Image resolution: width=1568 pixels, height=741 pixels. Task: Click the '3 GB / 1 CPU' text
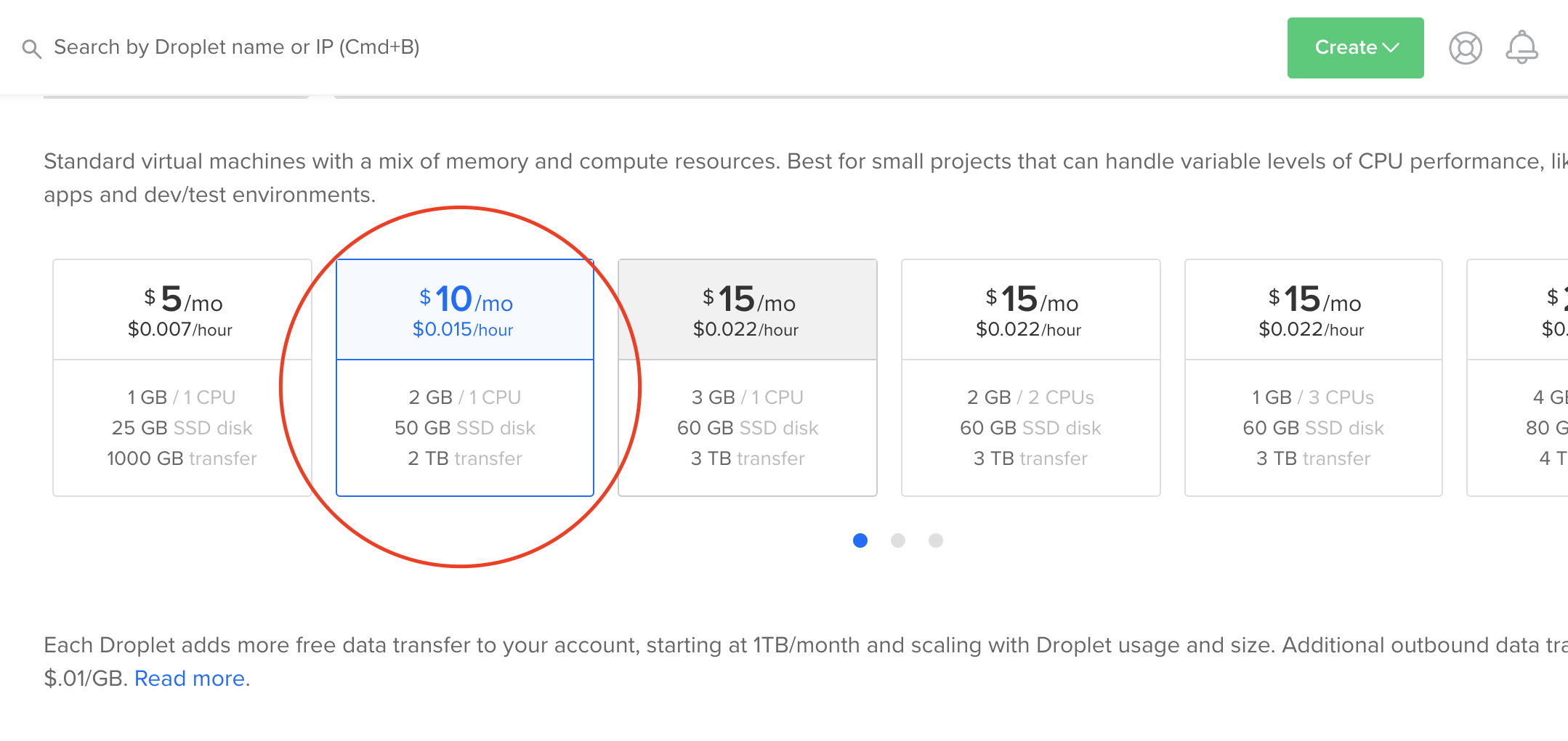click(748, 397)
